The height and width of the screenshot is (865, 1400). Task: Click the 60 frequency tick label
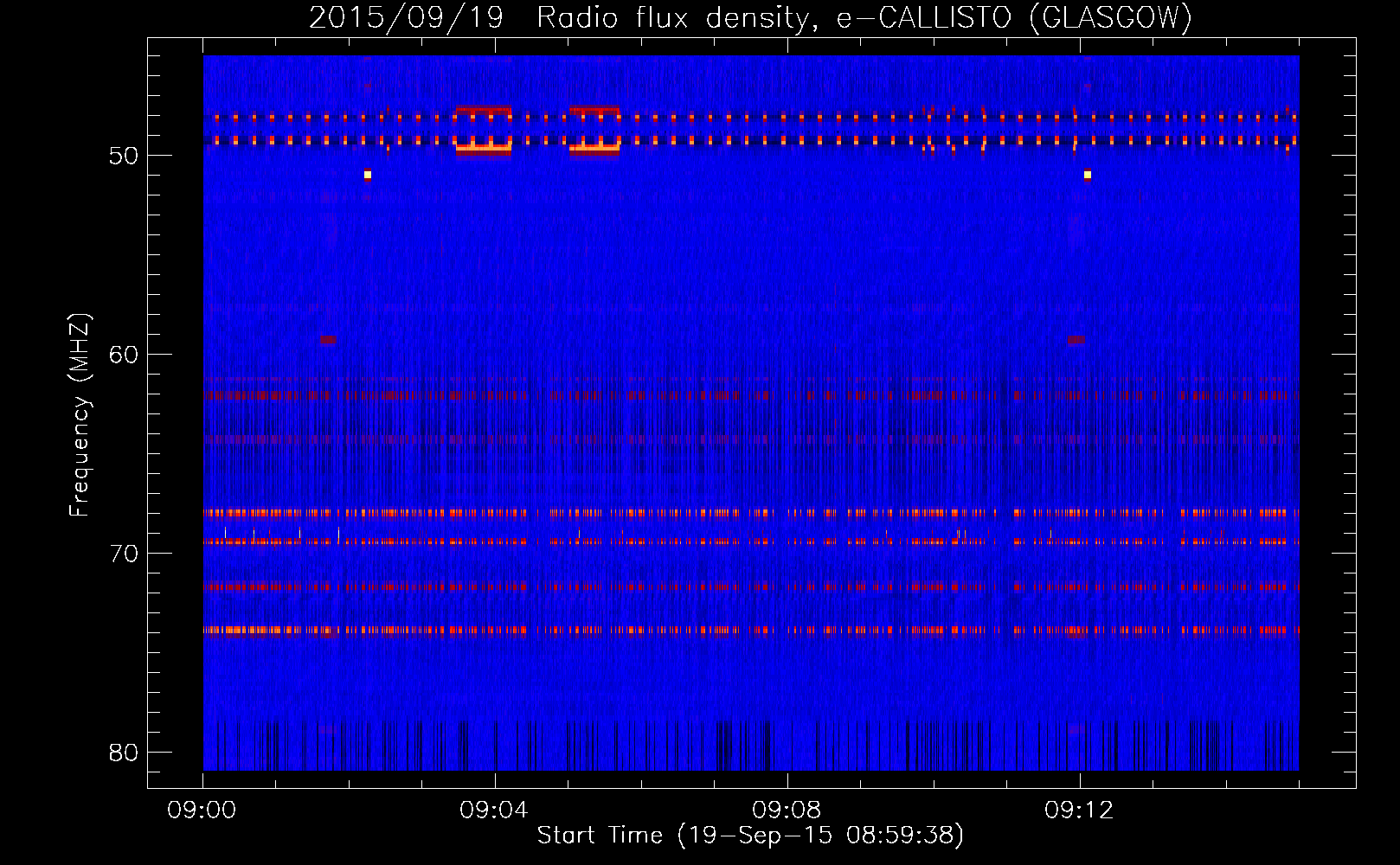124,355
